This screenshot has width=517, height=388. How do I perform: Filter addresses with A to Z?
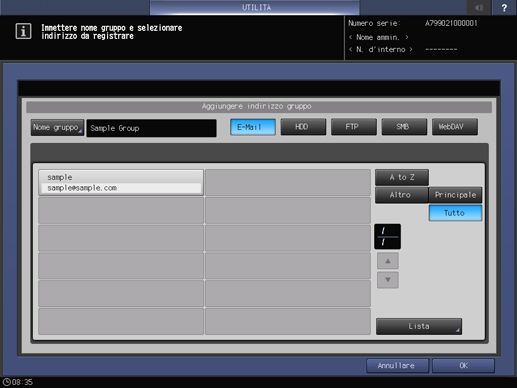pos(402,177)
